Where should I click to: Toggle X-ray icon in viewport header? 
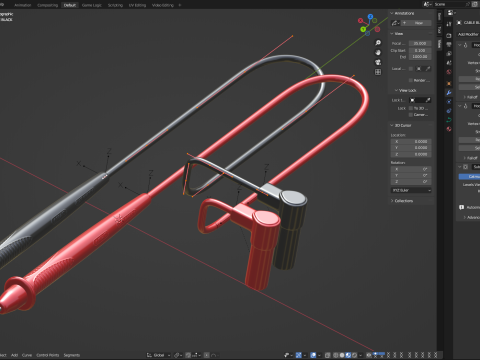[x=328, y=355]
